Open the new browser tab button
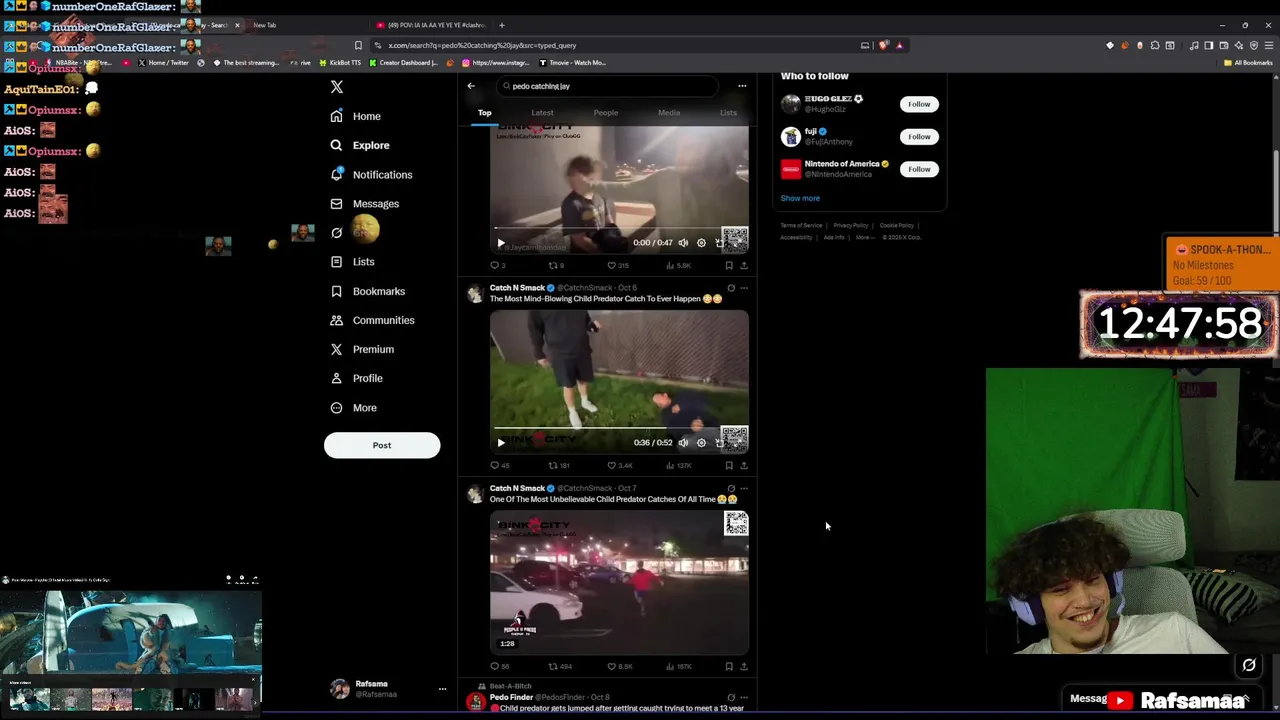 [x=502, y=25]
